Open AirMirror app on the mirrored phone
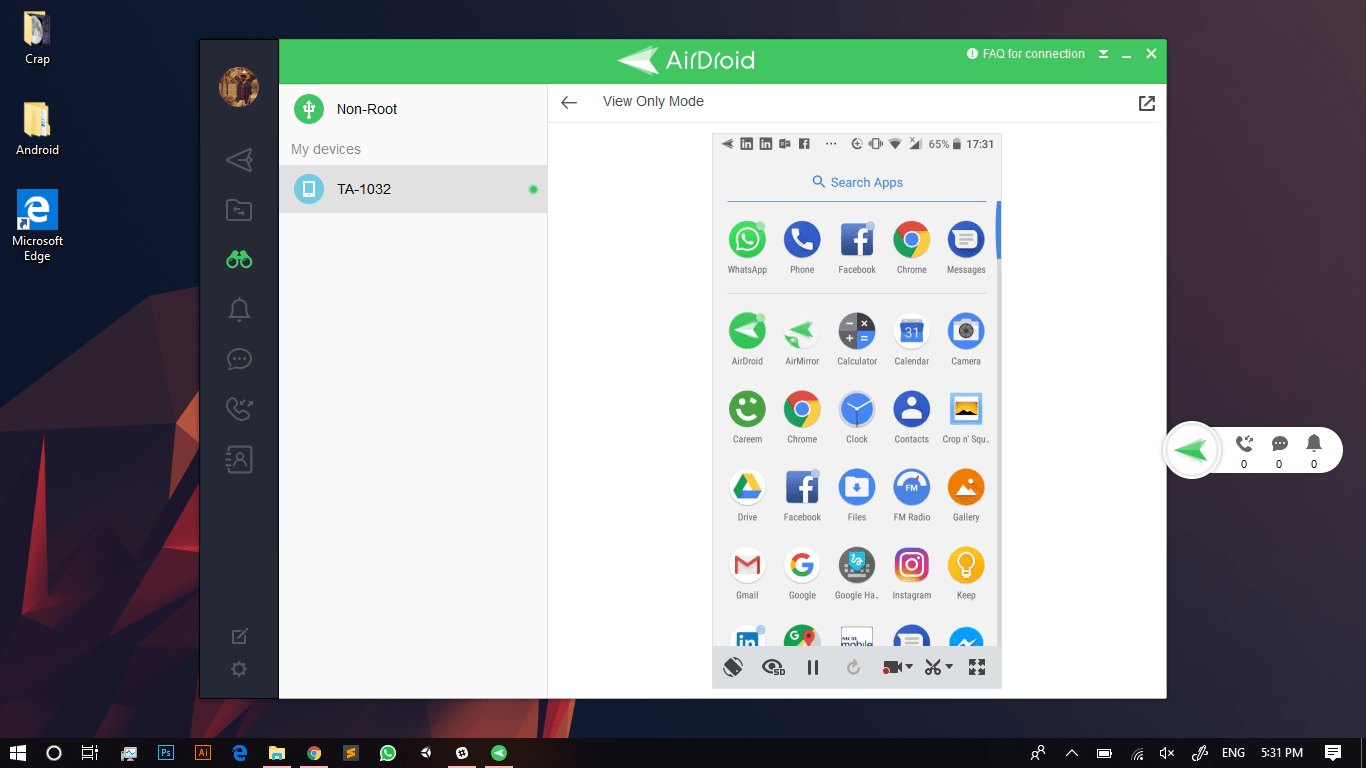1366x768 pixels. click(x=802, y=339)
